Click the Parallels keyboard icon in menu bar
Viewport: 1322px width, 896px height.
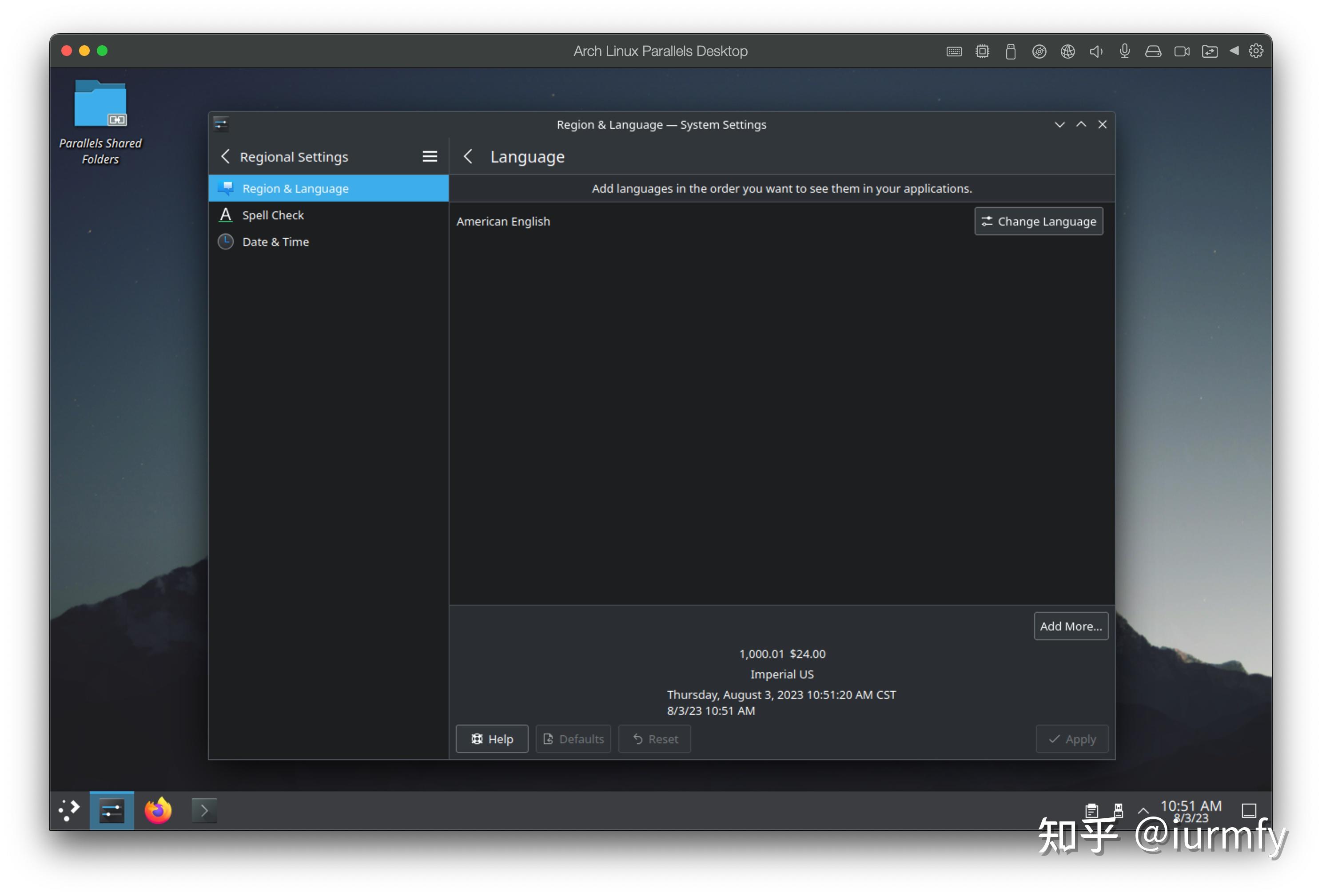954,51
